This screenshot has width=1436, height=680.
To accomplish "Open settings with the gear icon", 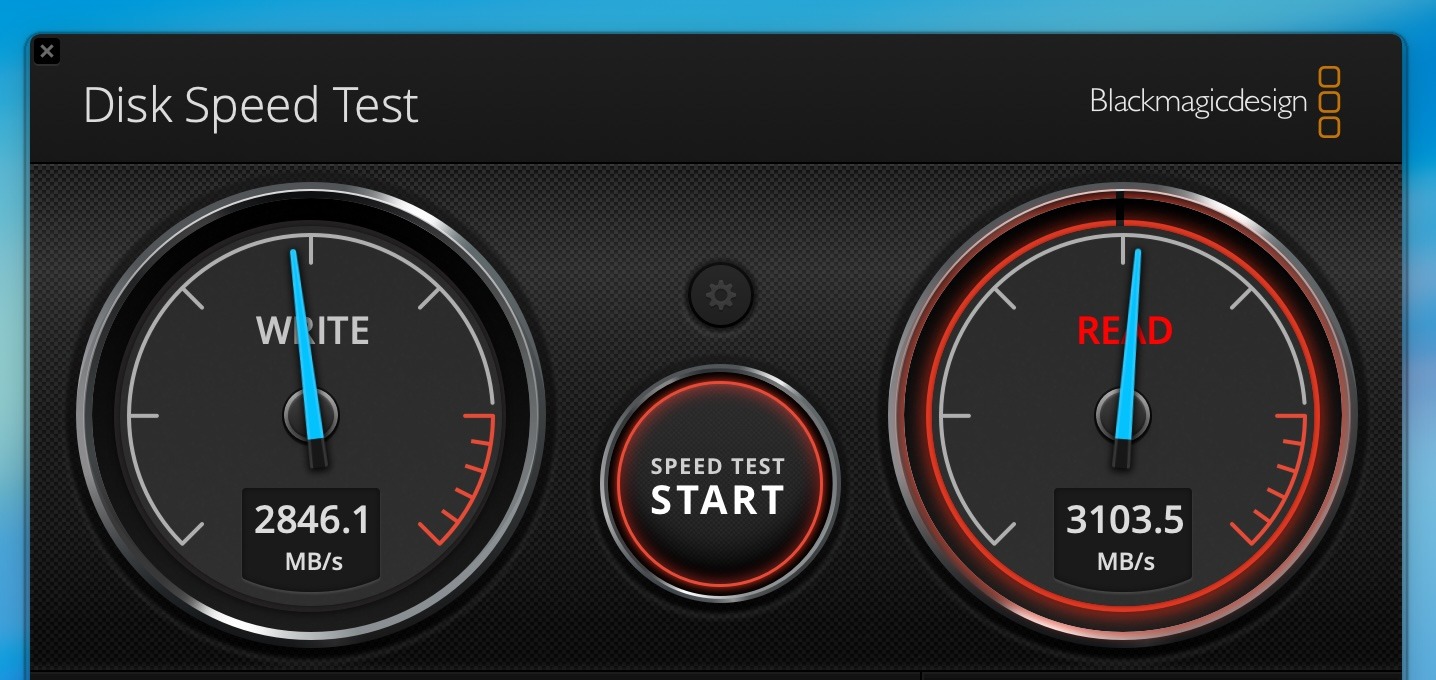I will [x=721, y=295].
